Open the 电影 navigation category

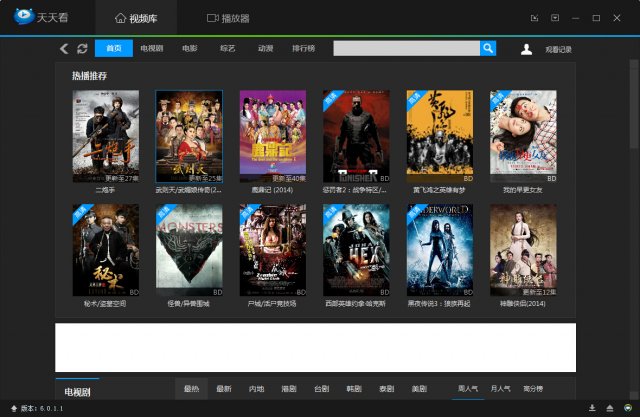pyautogui.click(x=189, y=48)
